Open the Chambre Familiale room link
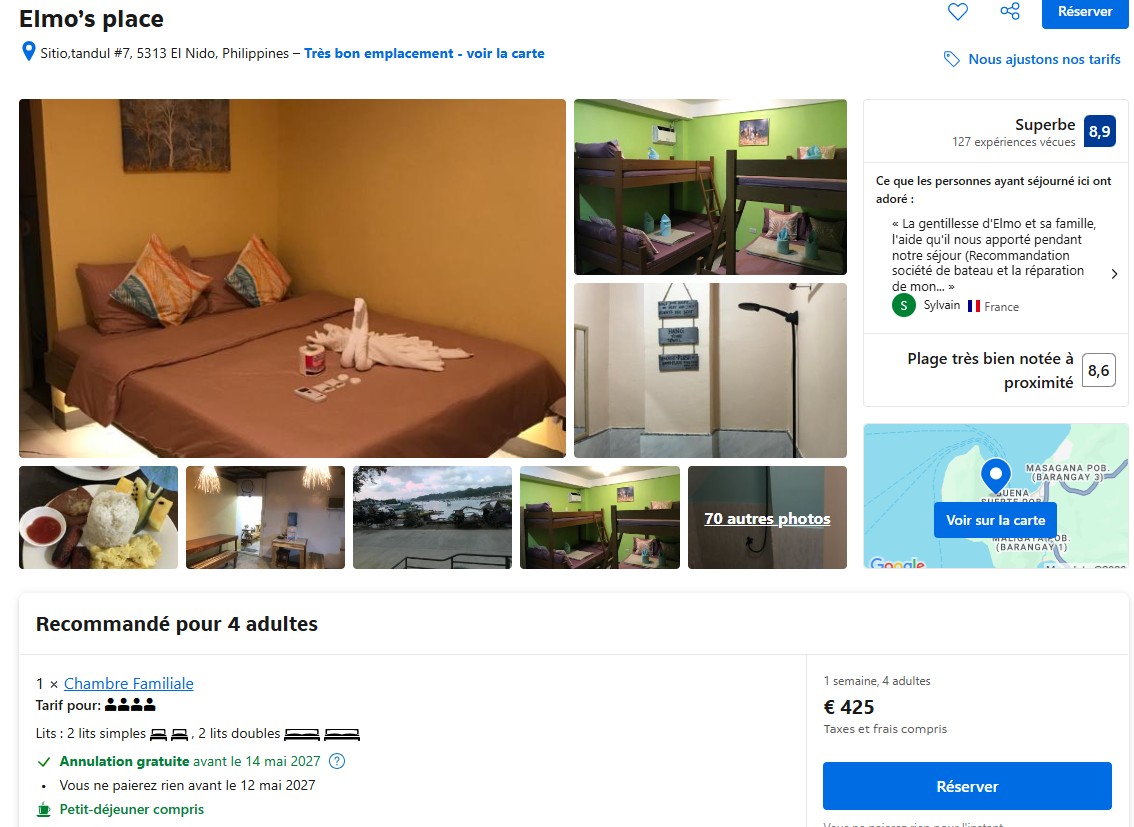The width and height of the screenshot is (1134, 827). pos(129,683)
